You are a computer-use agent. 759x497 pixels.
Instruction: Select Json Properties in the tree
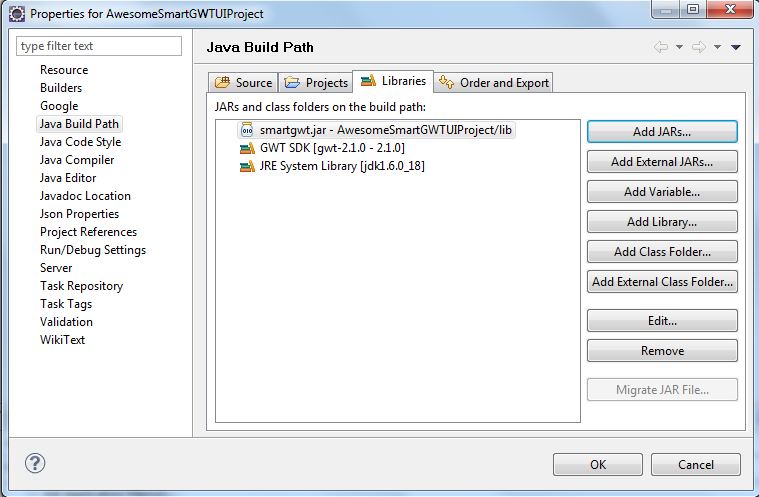[x=79, y=213]
